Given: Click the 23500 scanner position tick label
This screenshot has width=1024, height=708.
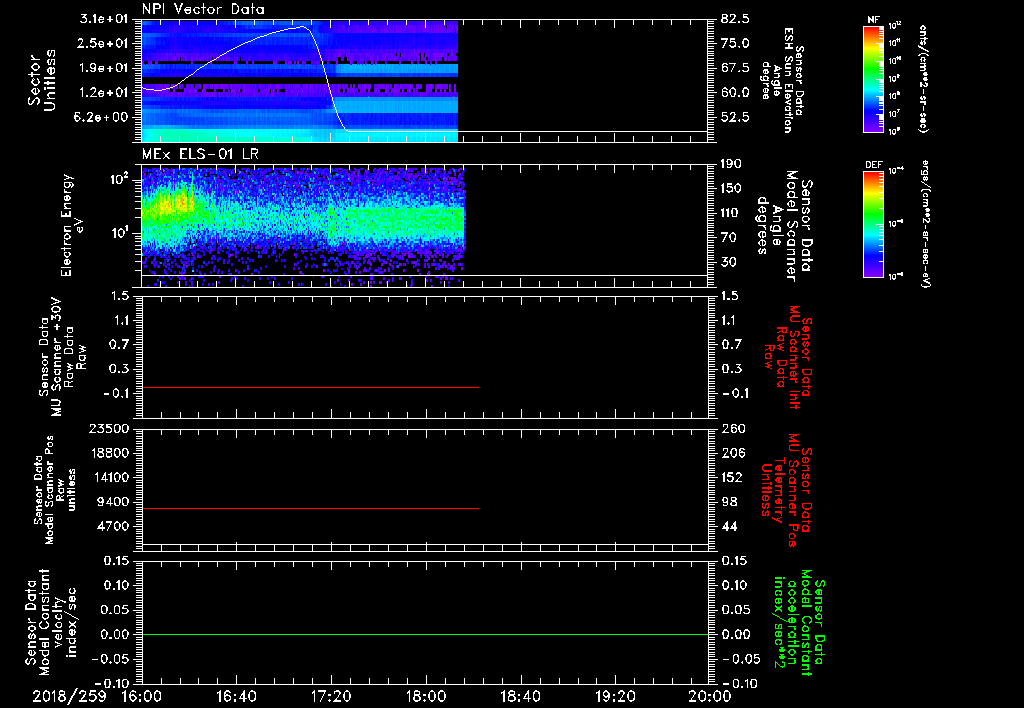Looking at the screenshot, I should [107, 429].
